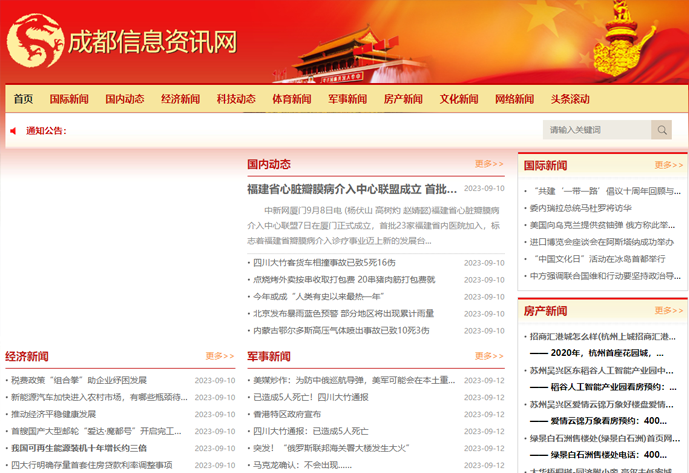Viewport: 689px width, 473px height.
Task: Open the 首页 navigation tab
Action: click(x=23, y=99)
